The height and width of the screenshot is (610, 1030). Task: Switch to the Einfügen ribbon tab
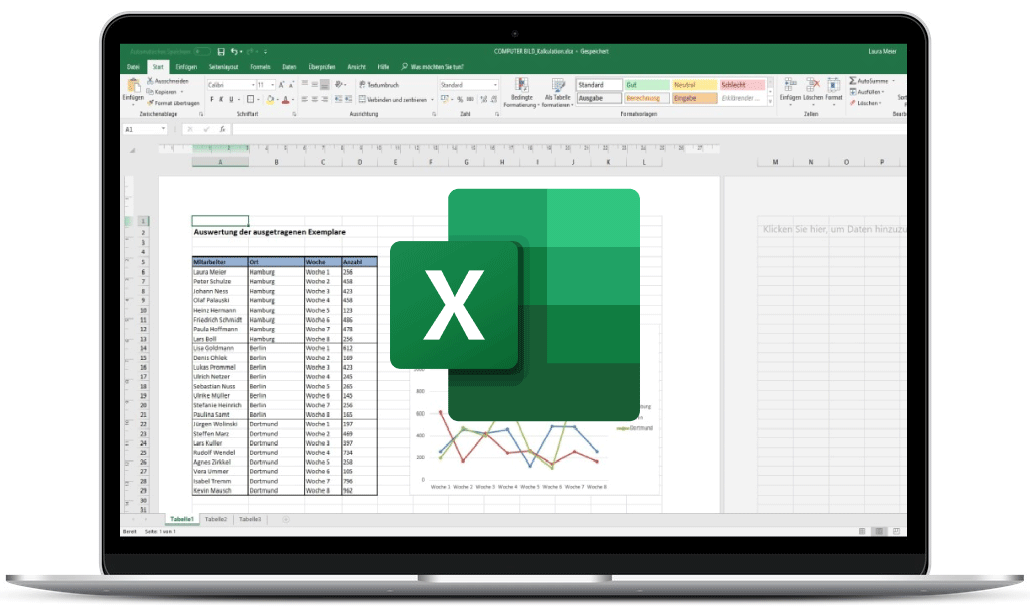pos(186,67)
